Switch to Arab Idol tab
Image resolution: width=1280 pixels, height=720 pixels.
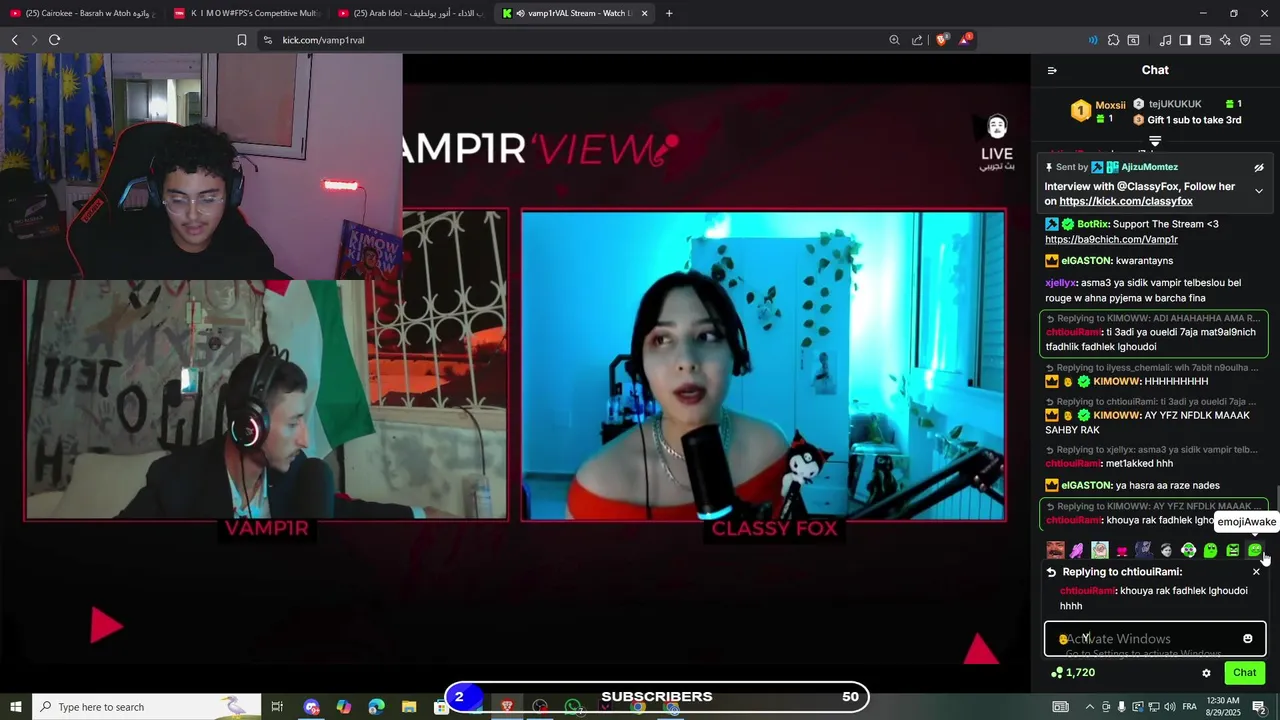click(x=411, y=13)
